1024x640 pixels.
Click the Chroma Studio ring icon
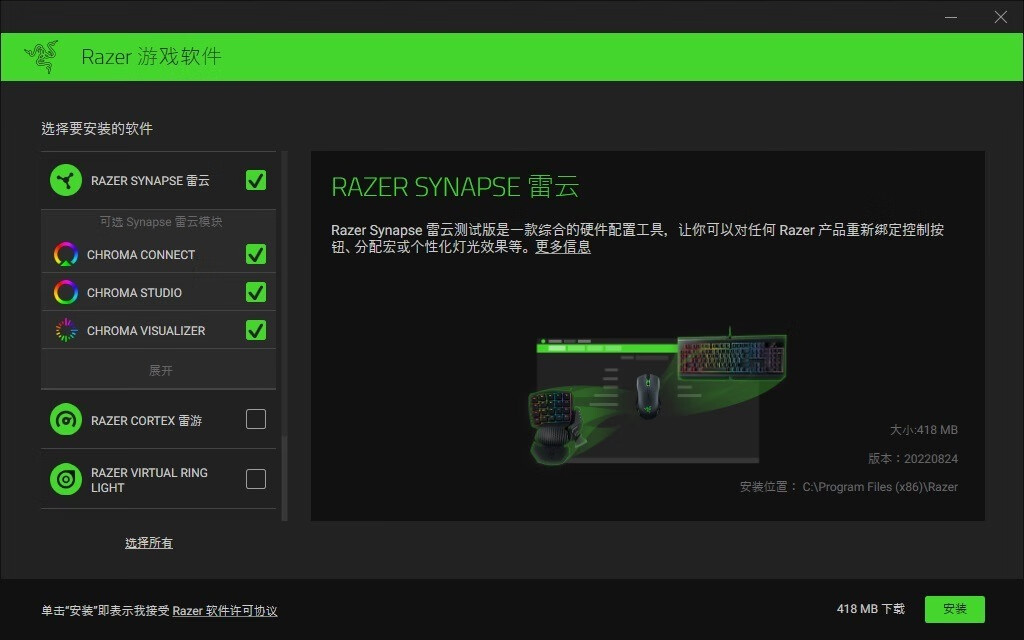(x=65, y=292)
